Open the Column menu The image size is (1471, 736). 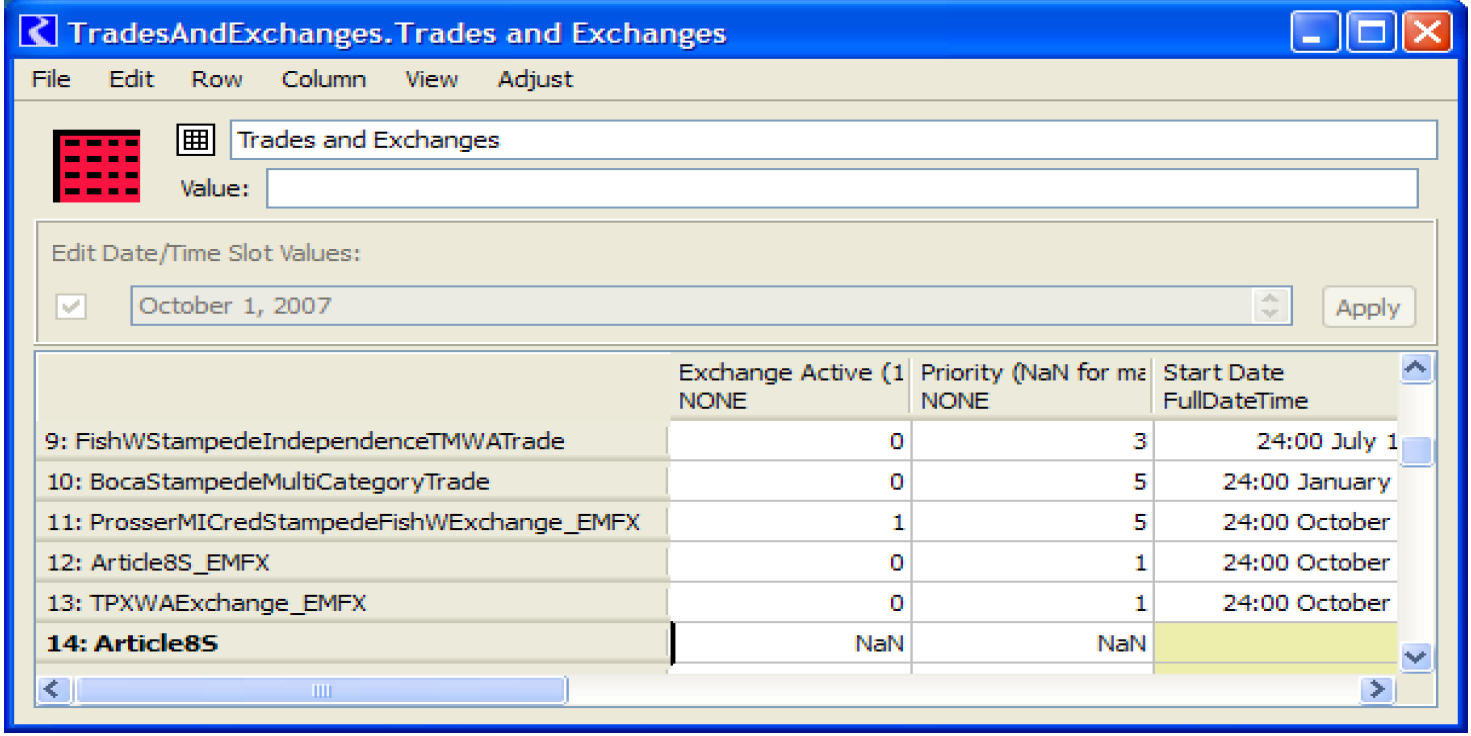[x=323, y=79]
